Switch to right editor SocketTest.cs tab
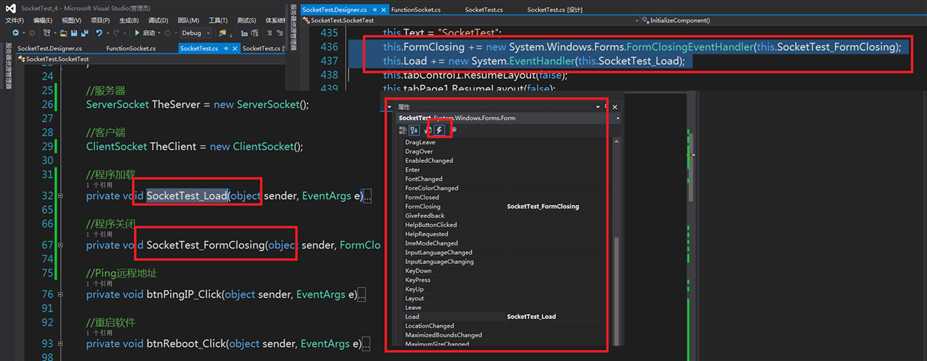 (484, 10)
